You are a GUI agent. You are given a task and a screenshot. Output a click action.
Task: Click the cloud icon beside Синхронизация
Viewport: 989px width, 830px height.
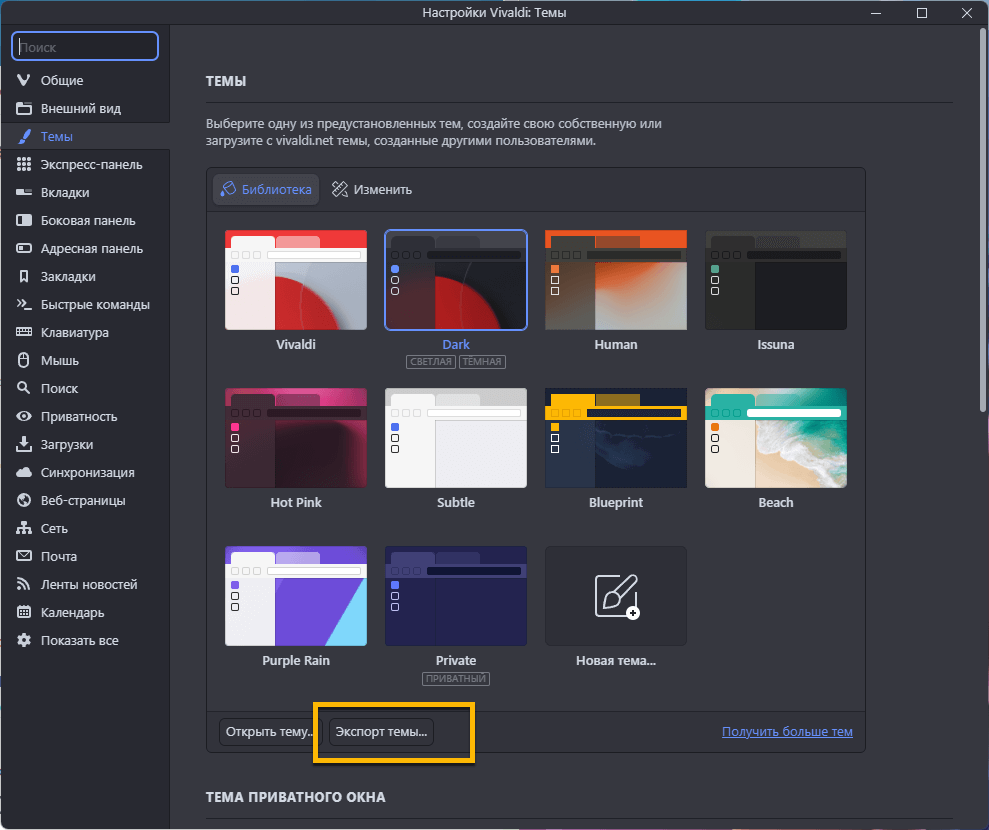tap(23, 472)
